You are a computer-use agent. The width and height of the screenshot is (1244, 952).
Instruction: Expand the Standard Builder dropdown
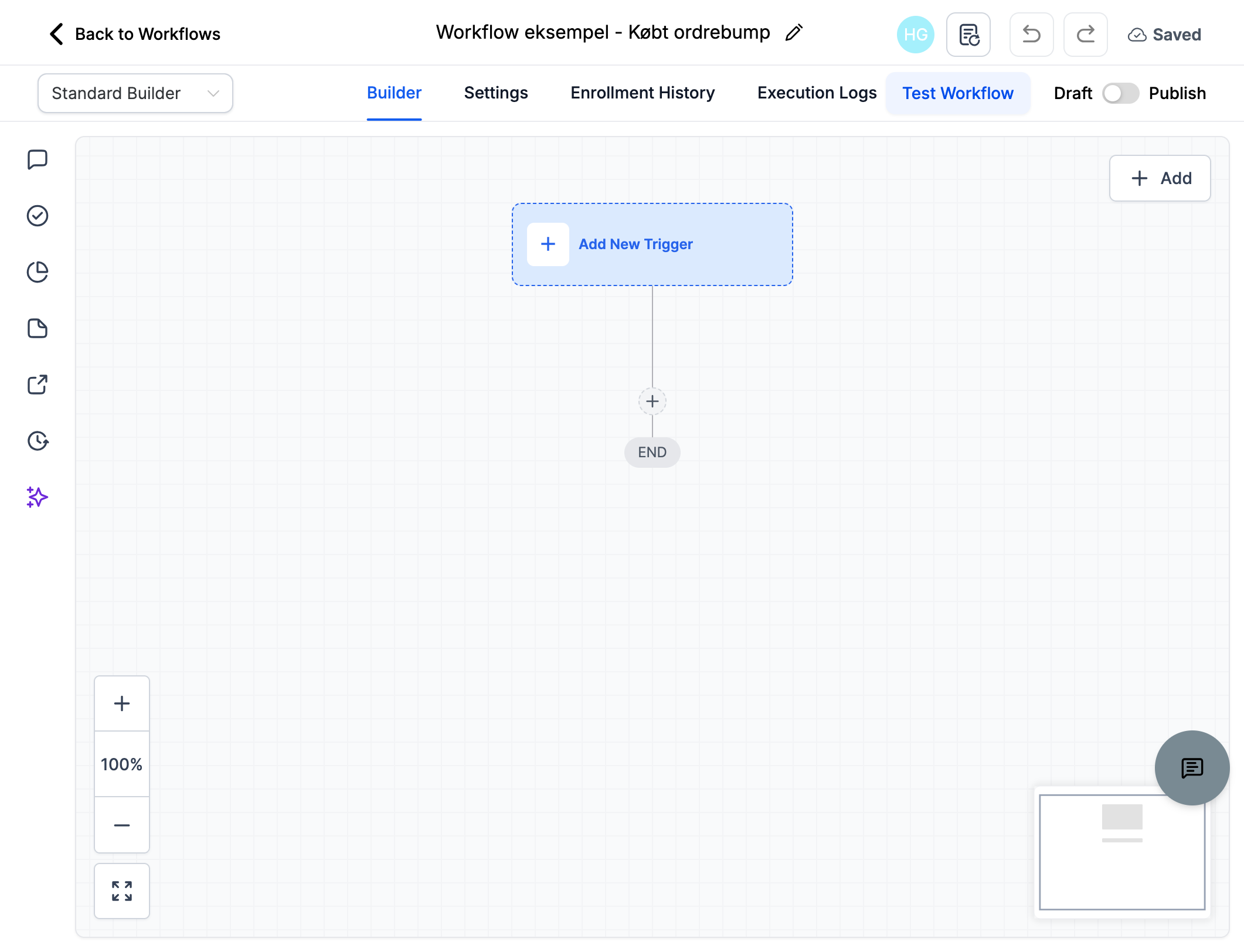[135, 93]
